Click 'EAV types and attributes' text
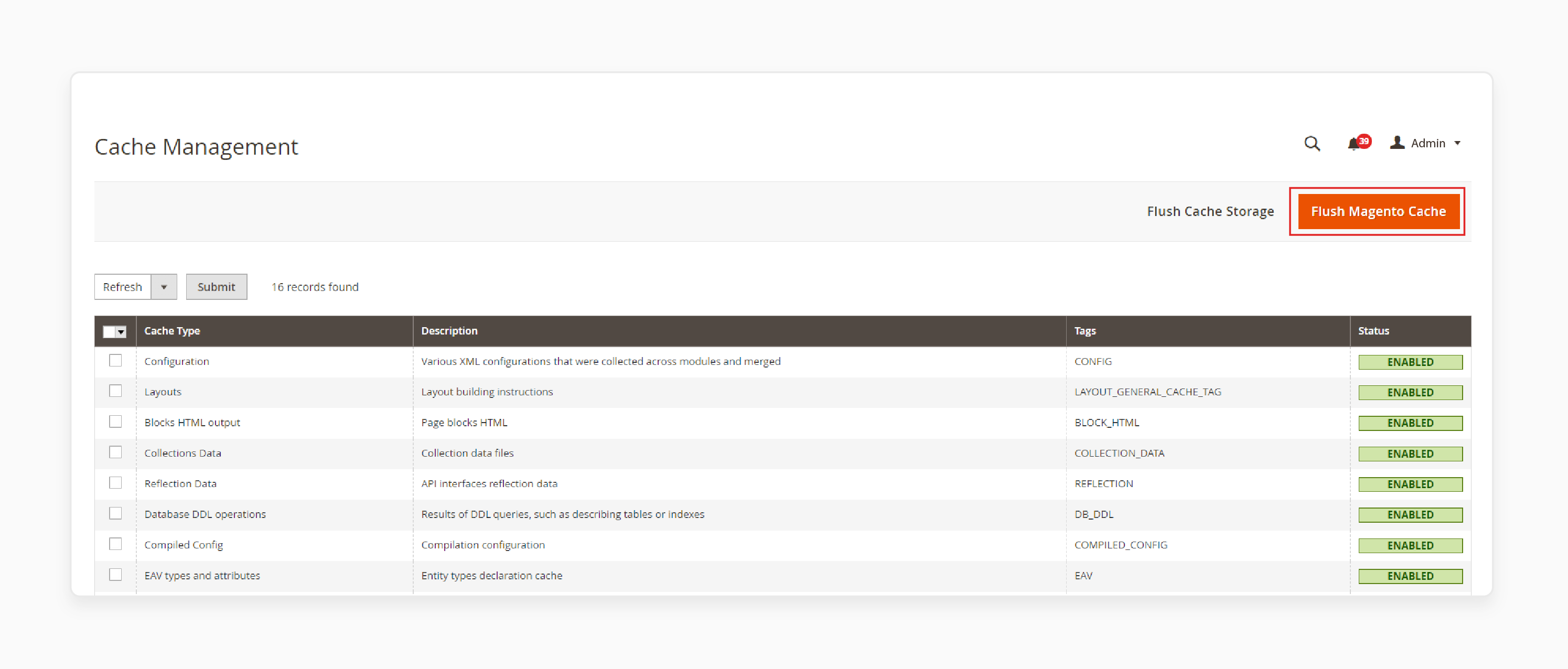 click(202, 575)
